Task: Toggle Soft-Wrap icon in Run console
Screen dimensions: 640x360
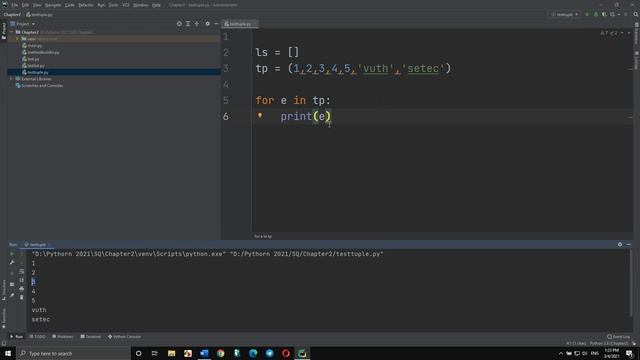Action: pos(21,271)
